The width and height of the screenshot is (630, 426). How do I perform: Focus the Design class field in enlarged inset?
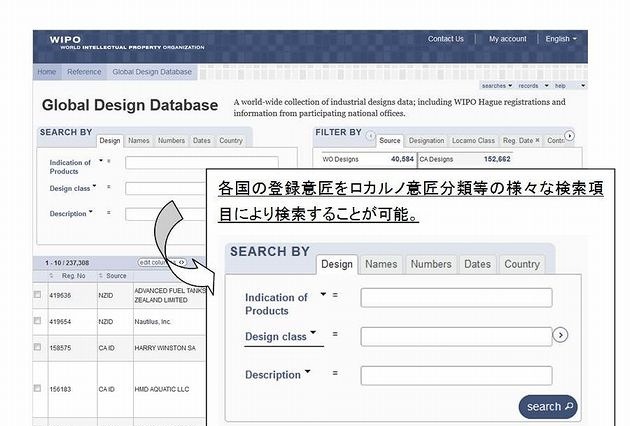pos(456,337)
